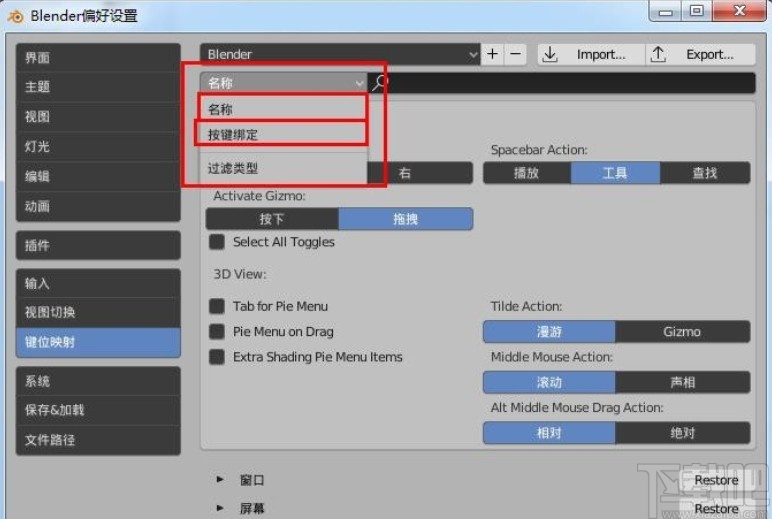The image size is (772, 519).
Task: Expand the 窗口 keymap section
Action: [220, 479]
